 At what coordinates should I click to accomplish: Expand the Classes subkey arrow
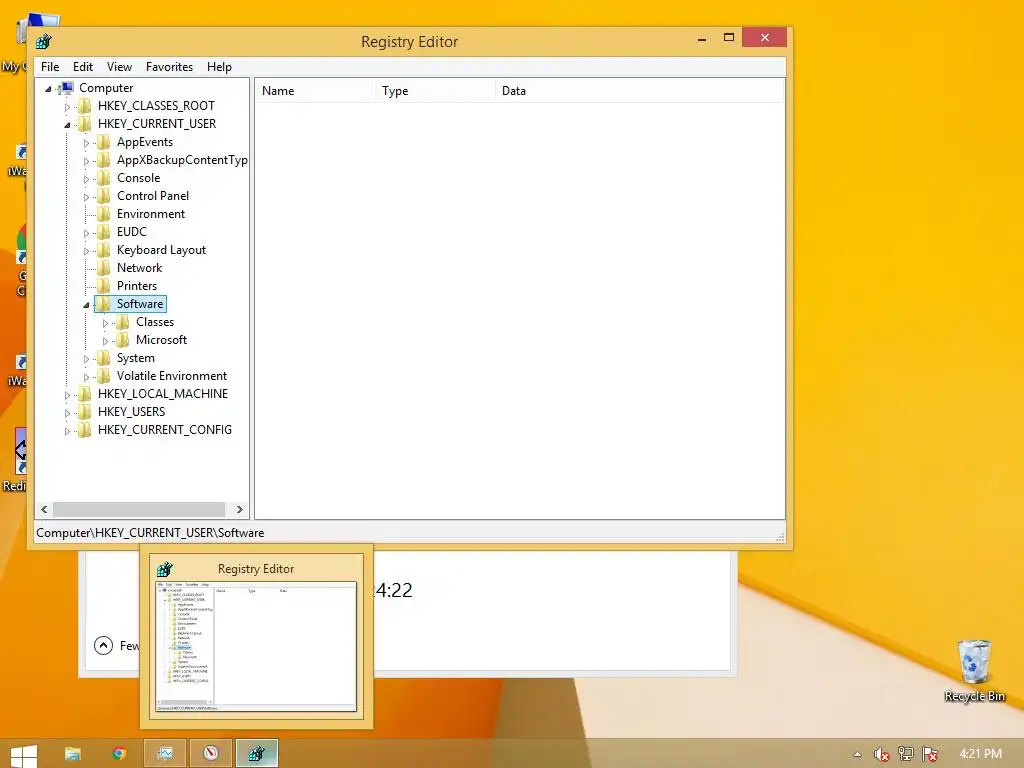(105, 323)
